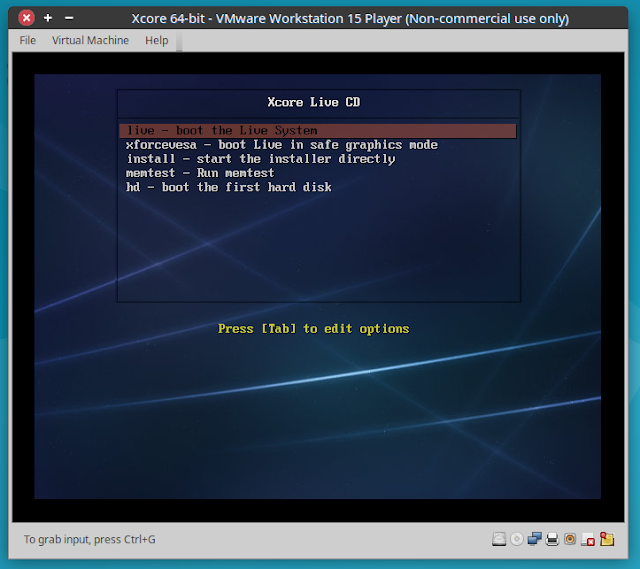Maximize window with the plus button
The height and width of the screenshot is (569, 640).
coord(48,18)
